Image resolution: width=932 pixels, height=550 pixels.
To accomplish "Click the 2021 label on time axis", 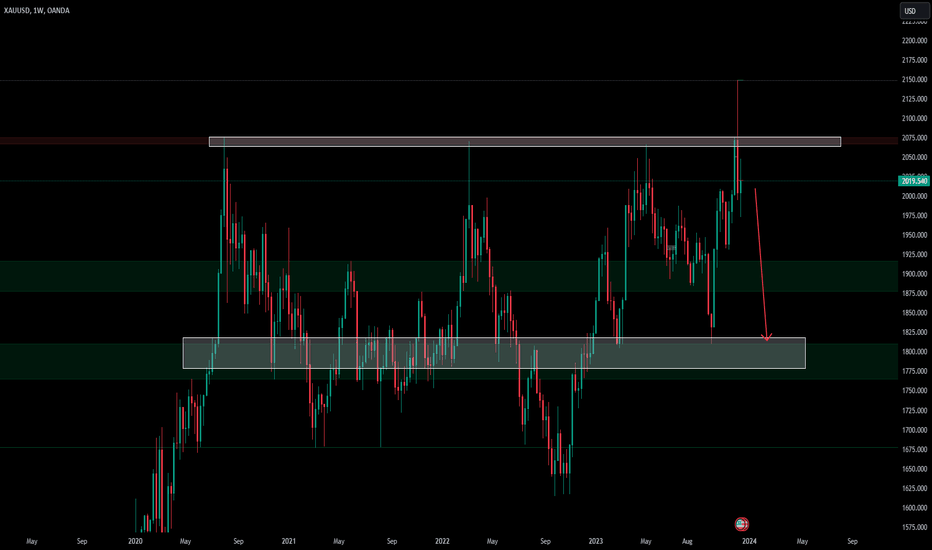I will [288, 541].
